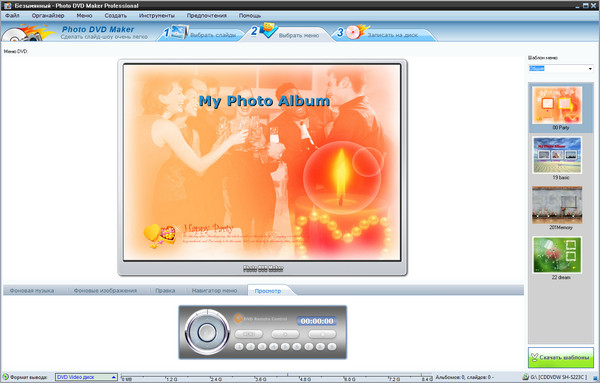Click the Скачать шаблоны button

(561, 357)
